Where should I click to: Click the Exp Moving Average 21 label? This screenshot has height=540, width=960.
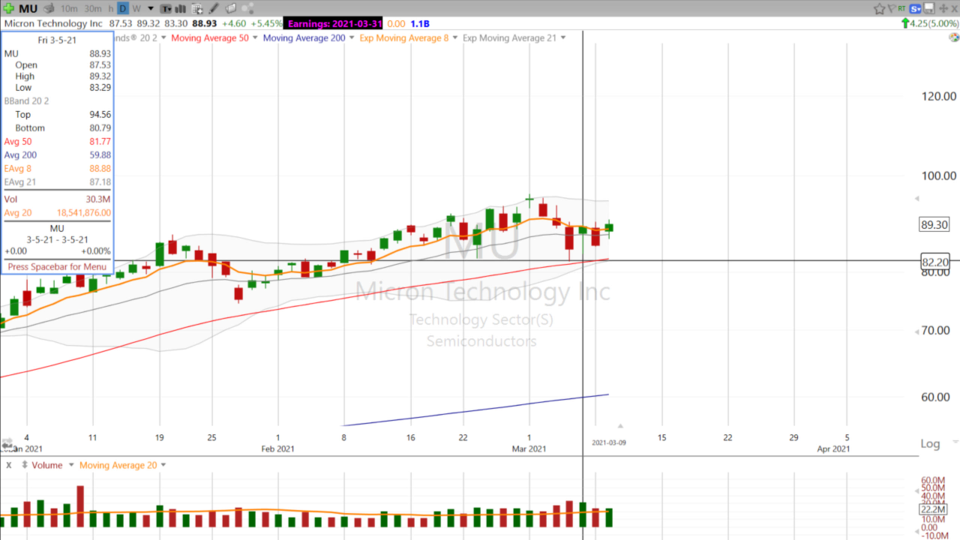[x=509, y=38]
